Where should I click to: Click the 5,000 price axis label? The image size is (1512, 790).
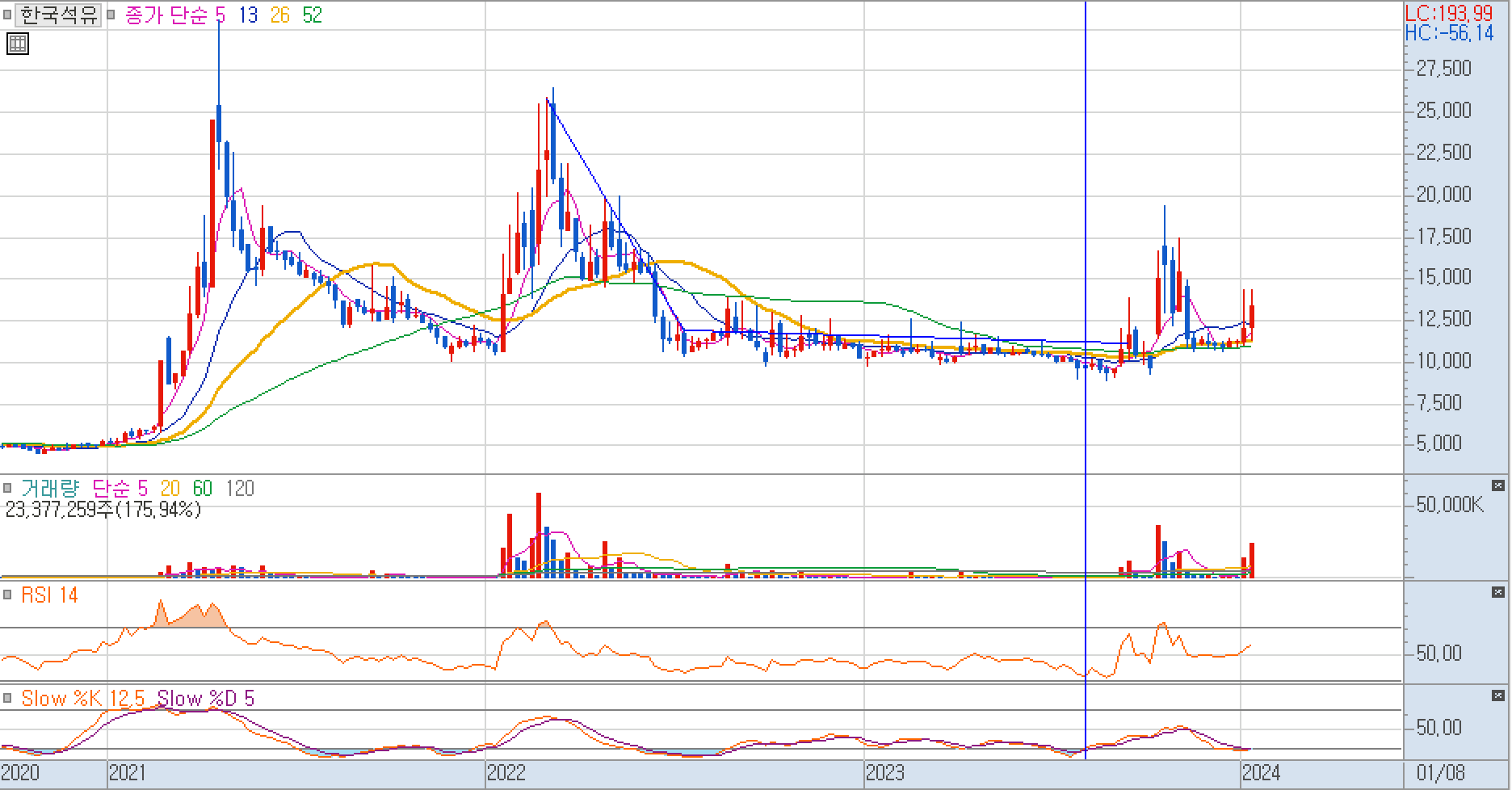click(x=1439, y=443)
